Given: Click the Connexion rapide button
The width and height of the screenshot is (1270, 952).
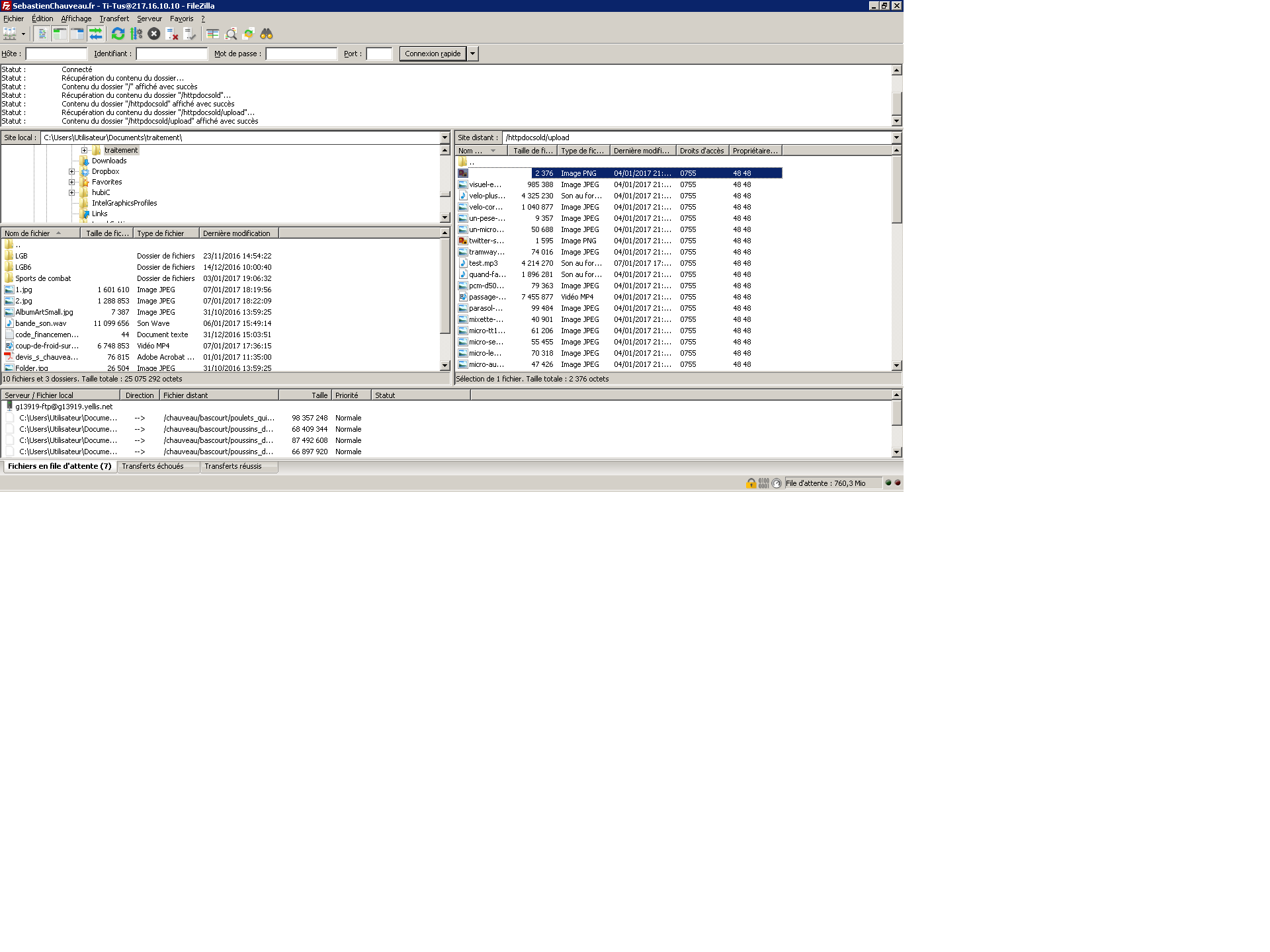Looking at the screenshot, I should click(433, 54).
